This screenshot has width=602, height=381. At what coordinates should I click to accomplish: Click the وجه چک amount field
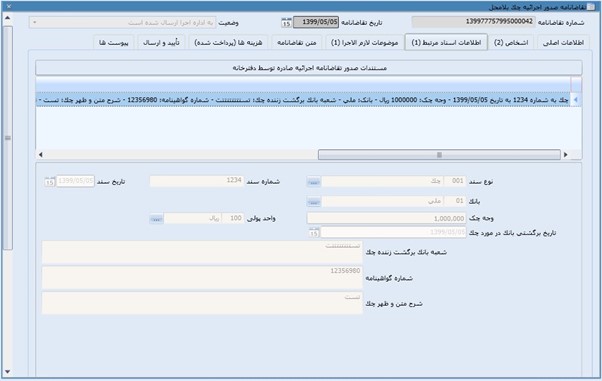(387, 218)
